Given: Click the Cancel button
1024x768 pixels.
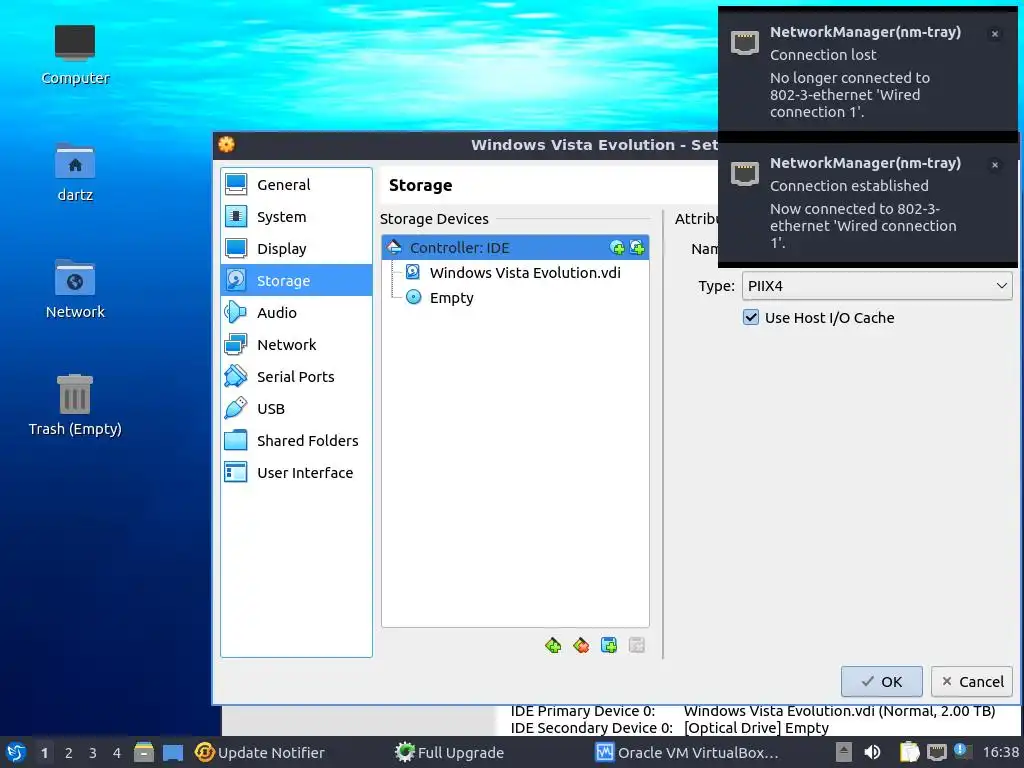Looking at the screenshot, I should (972, 682).
